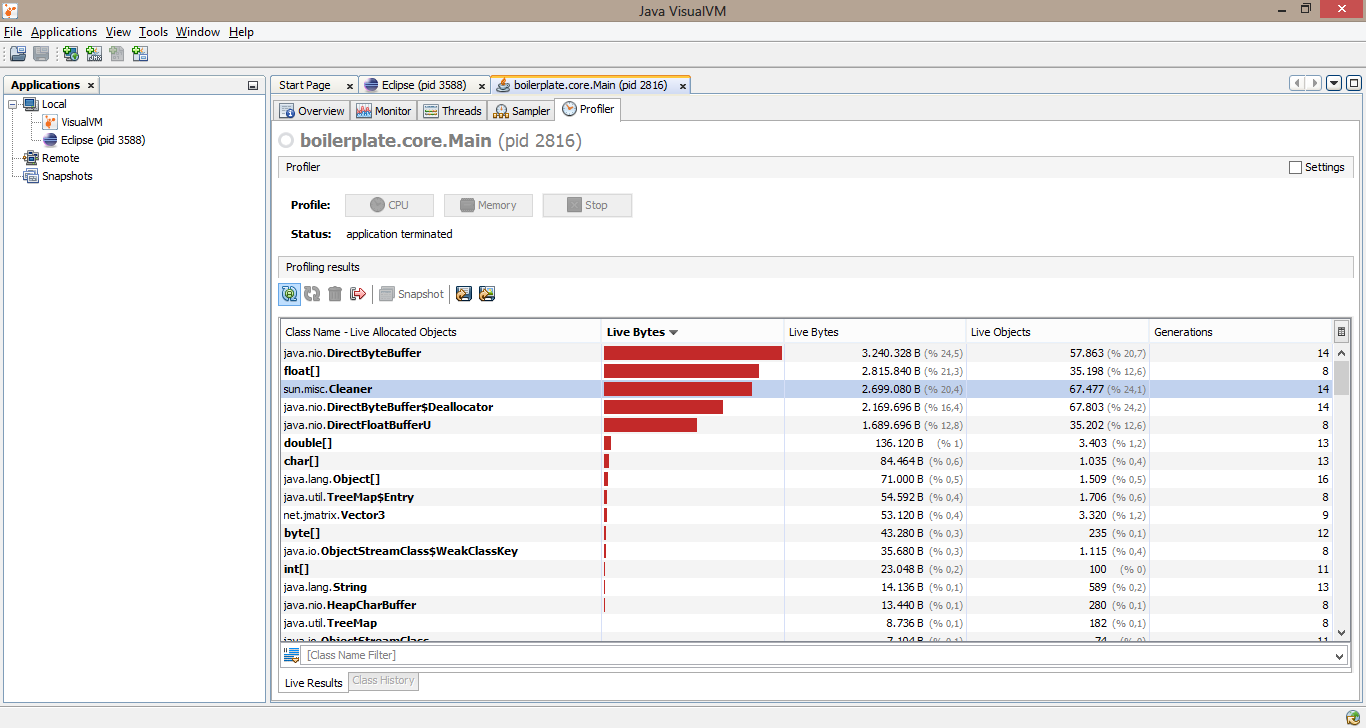The image size is (1366, 728).
Task: Click the Live Objects column header
Action: pos(1058,332)
